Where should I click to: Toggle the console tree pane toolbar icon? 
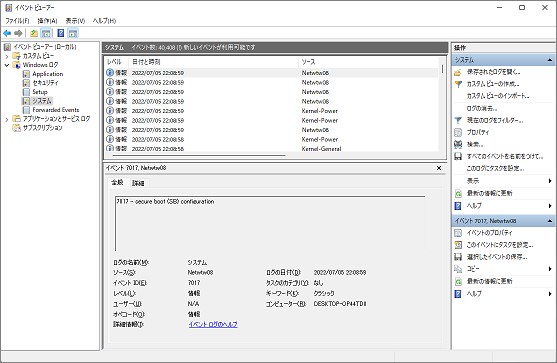coord(46,33)
